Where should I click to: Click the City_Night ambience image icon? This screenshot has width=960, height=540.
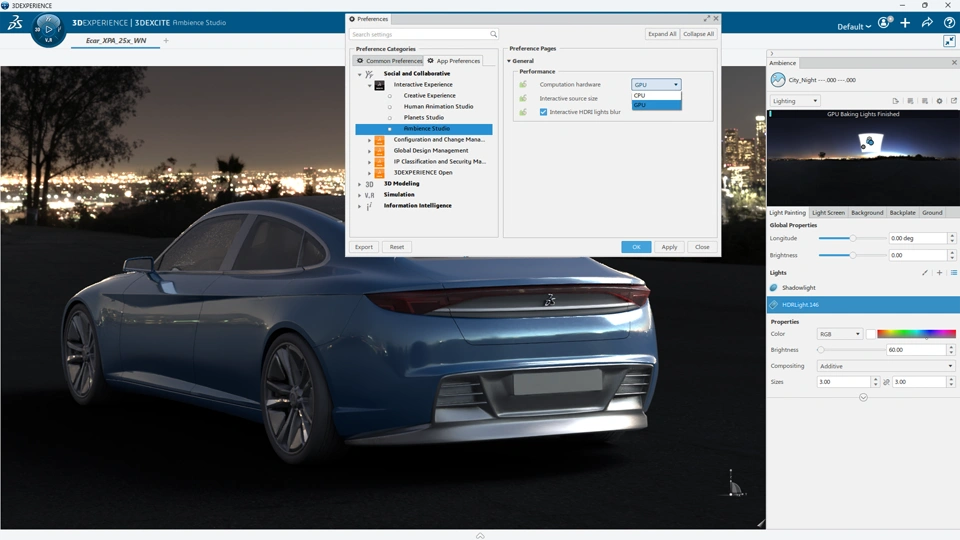778,80
